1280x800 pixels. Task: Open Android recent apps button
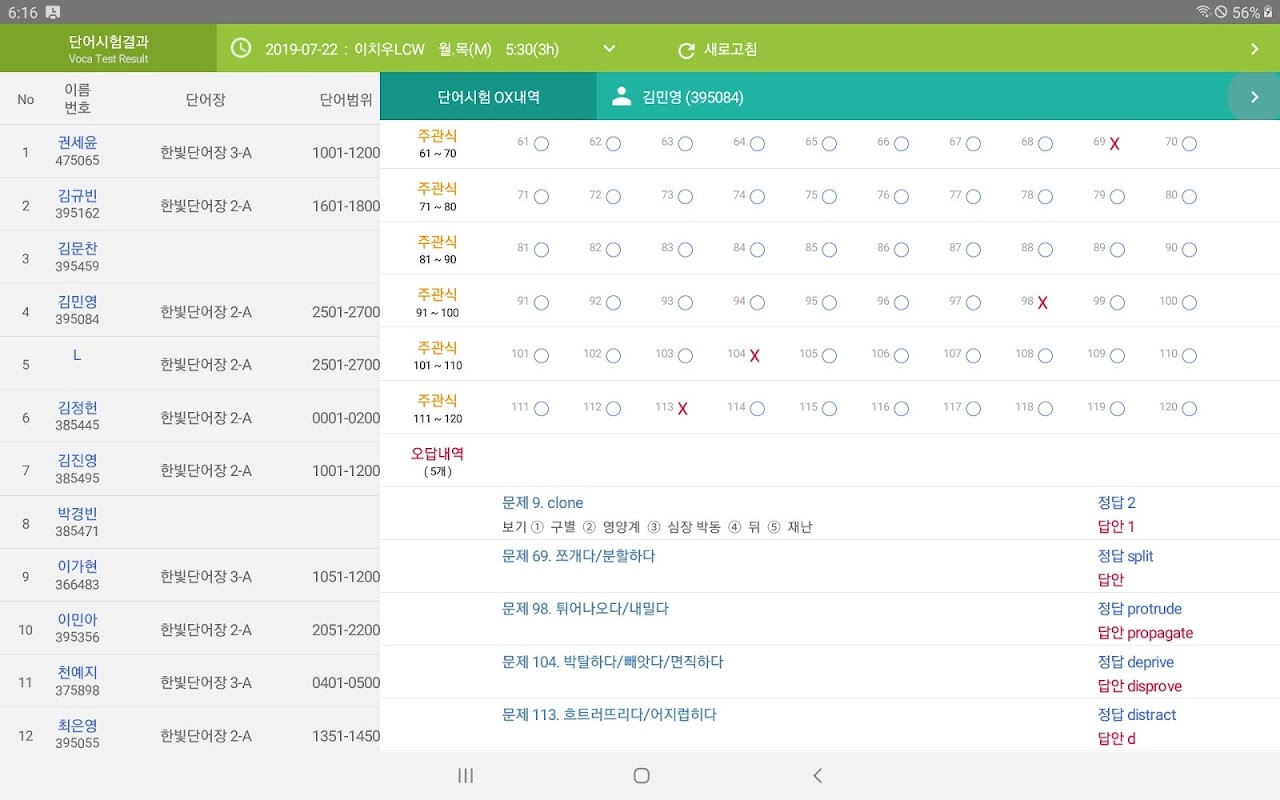click(465, 775)
